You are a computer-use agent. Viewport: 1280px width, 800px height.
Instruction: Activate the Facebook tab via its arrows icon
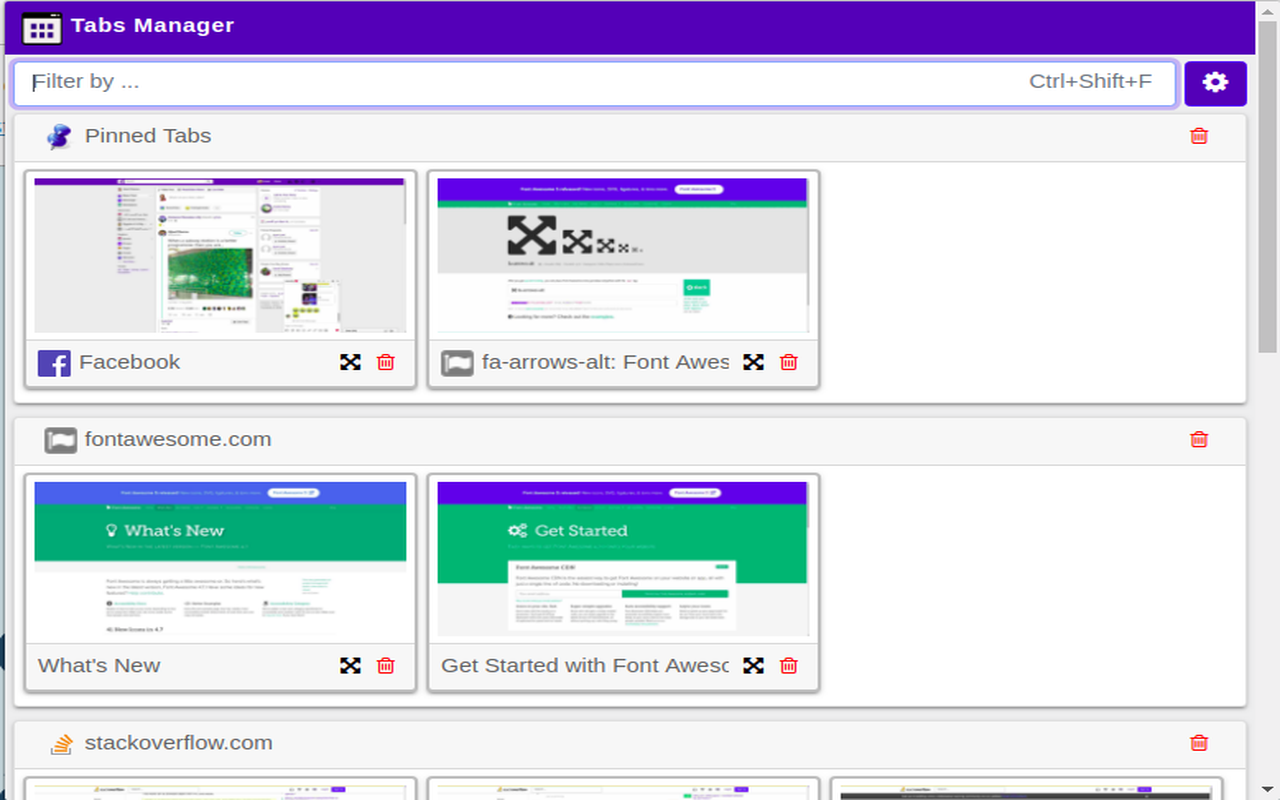(x=350, y=362)
